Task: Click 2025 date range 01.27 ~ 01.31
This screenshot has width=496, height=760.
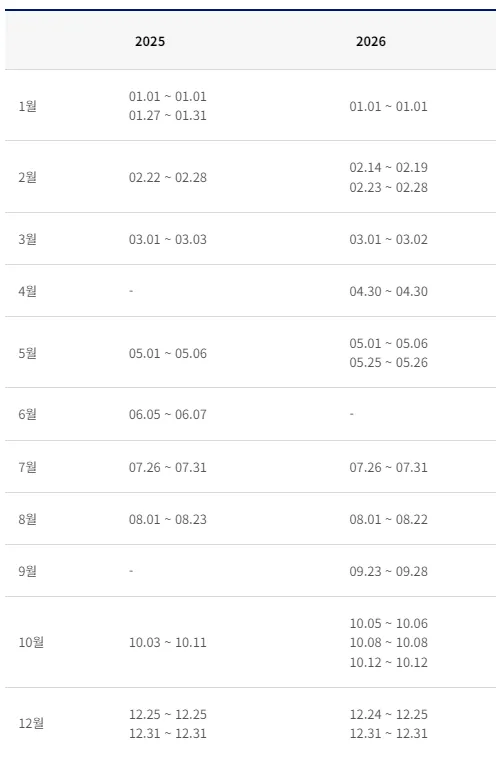Action: tap(168, 115)
